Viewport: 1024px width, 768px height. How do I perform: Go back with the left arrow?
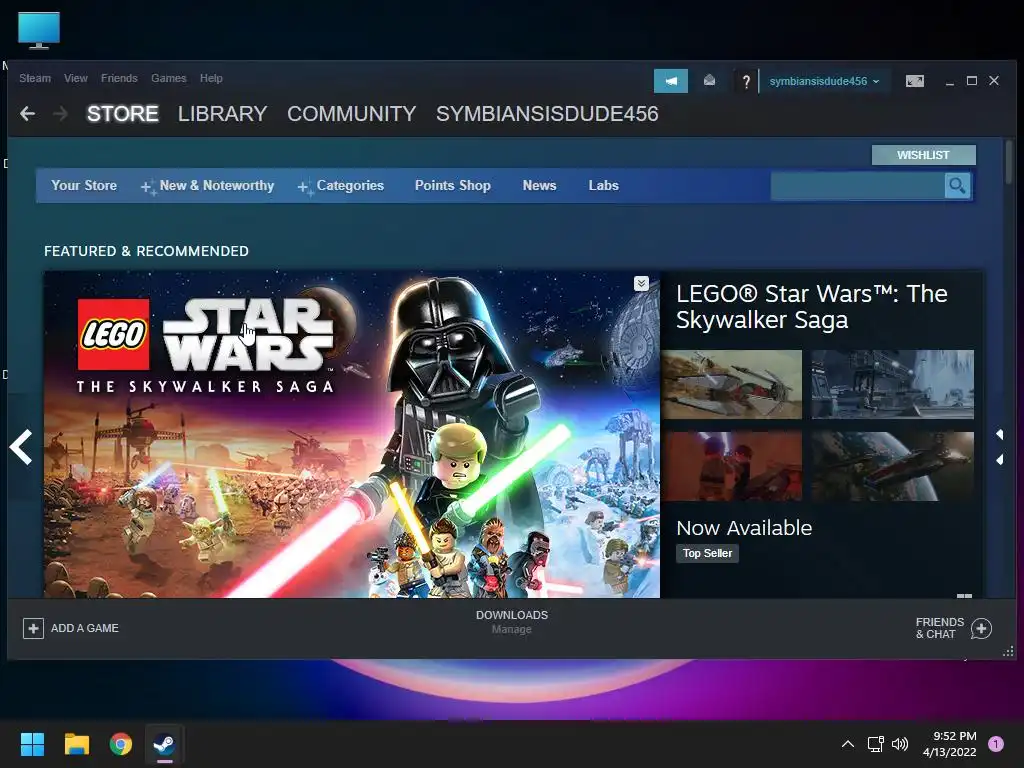pyautogui.click(x=27, y=114)
